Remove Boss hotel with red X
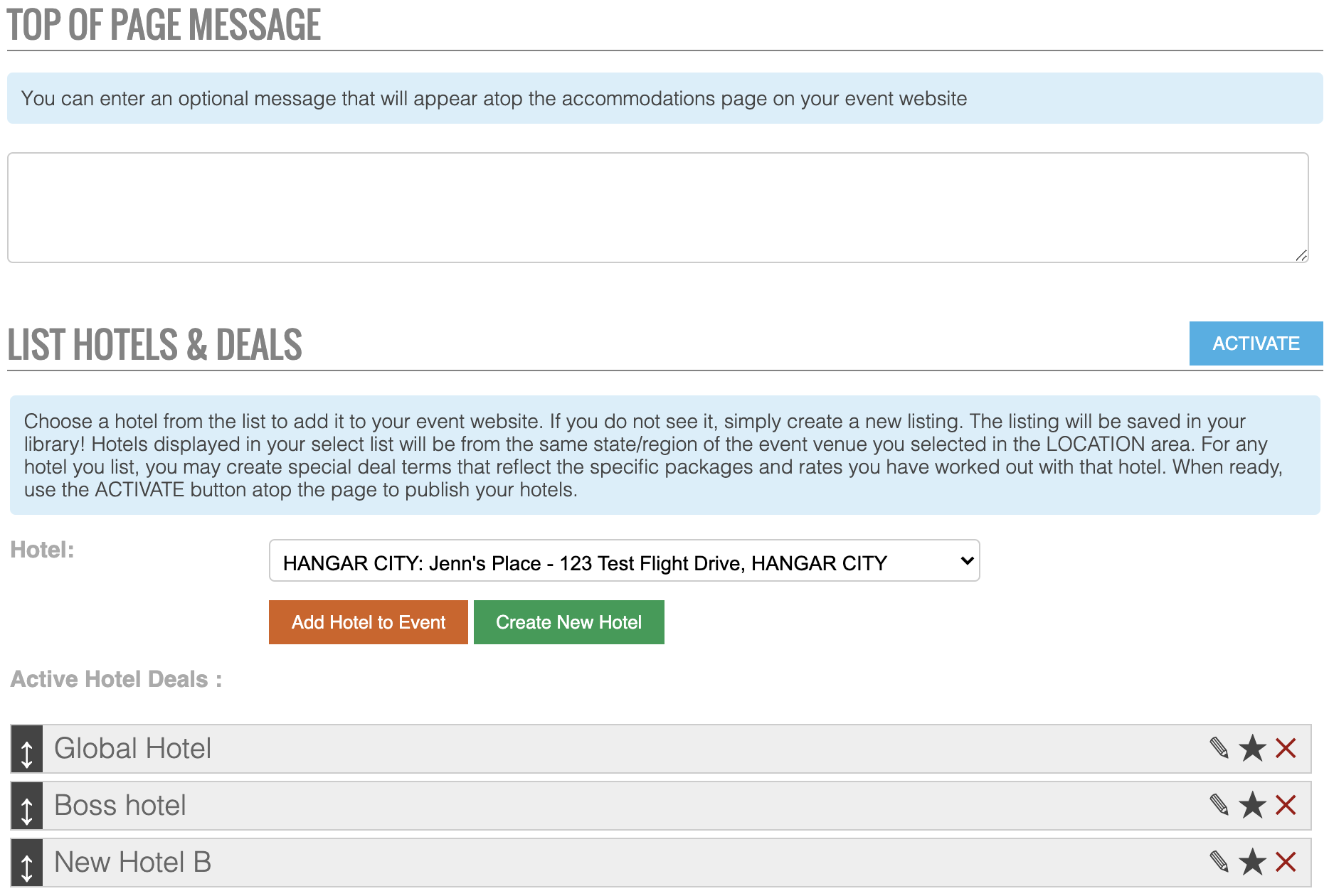 (x=1286, y=805)
